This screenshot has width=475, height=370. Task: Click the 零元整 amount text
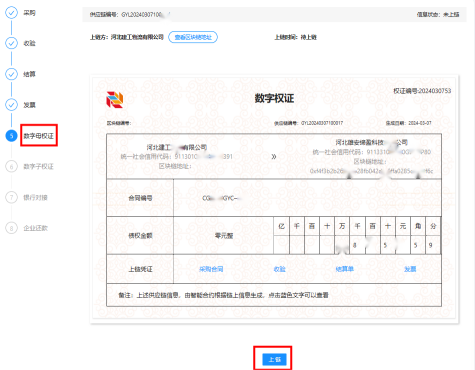point(224,236)
